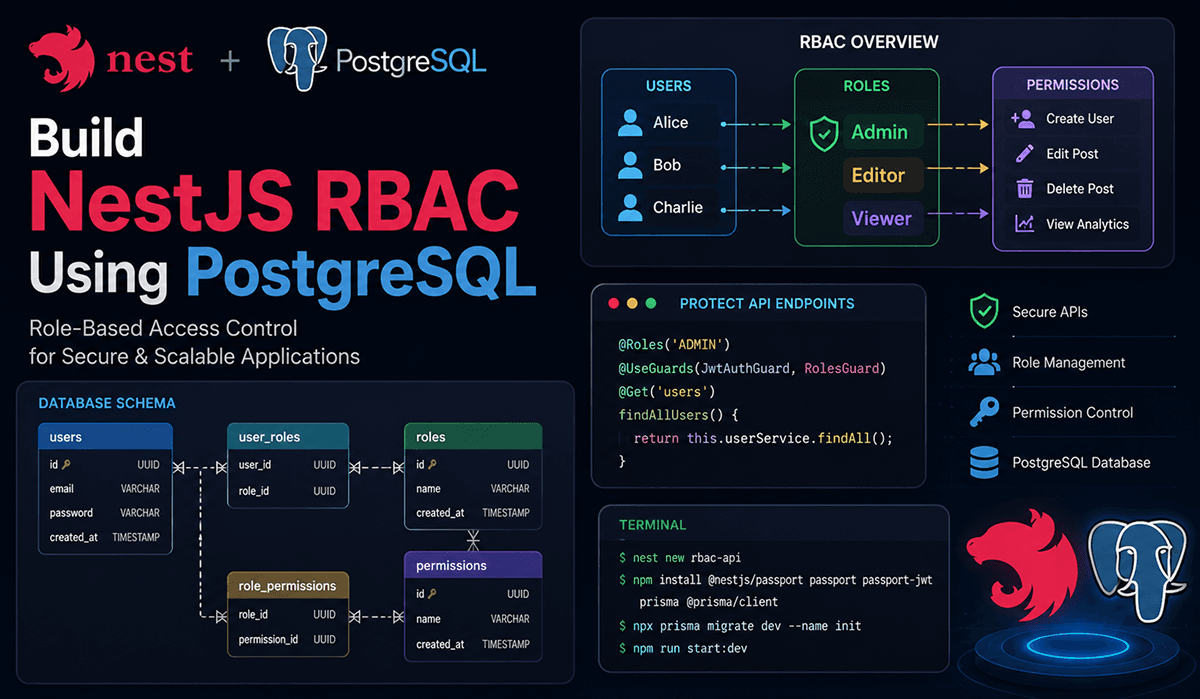The width and height of the screenshot is (1200, 699).
Task: Click the Permission Control feature label
Action: [1073, 412]
